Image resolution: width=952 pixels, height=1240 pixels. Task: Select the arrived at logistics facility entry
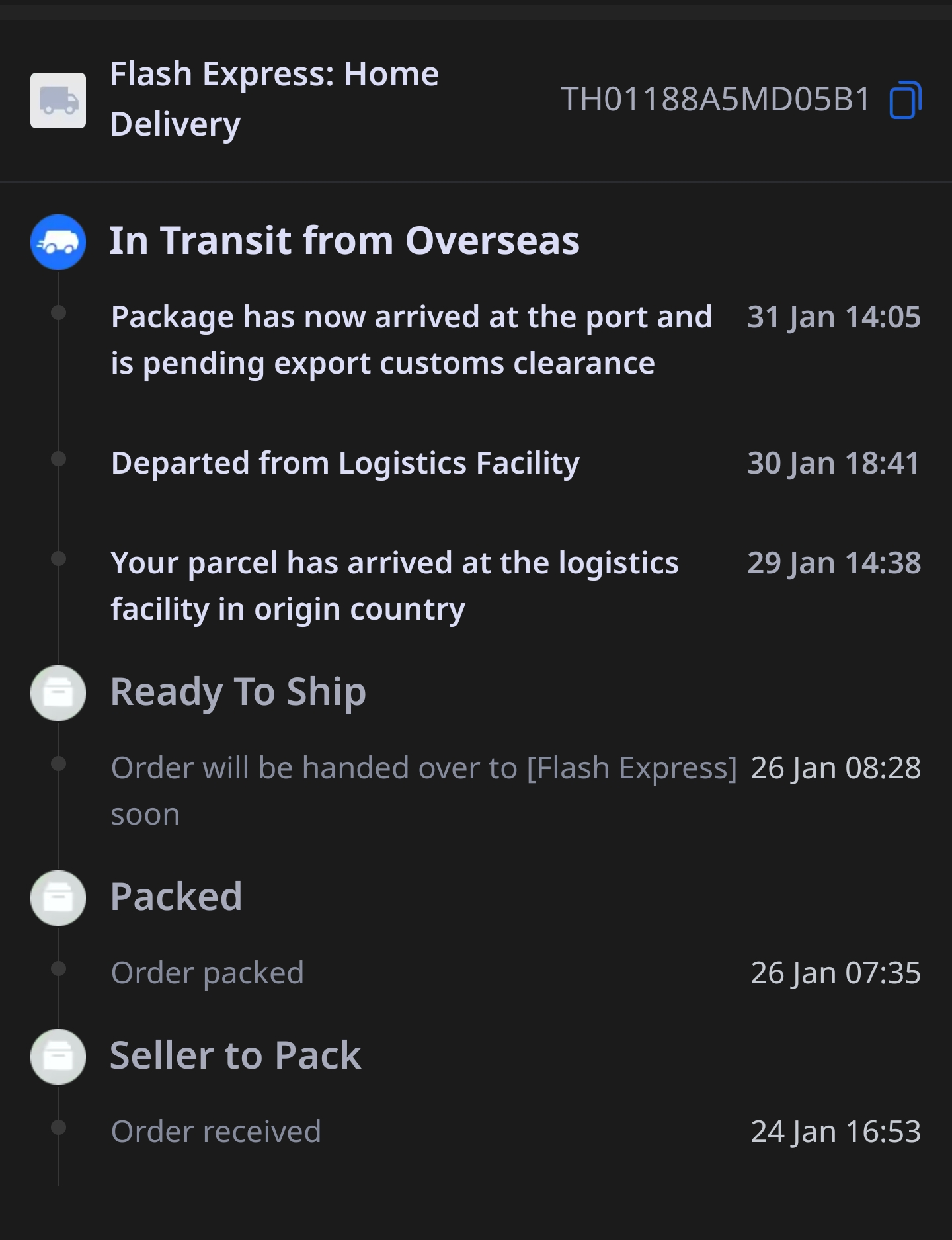[395, 586]
